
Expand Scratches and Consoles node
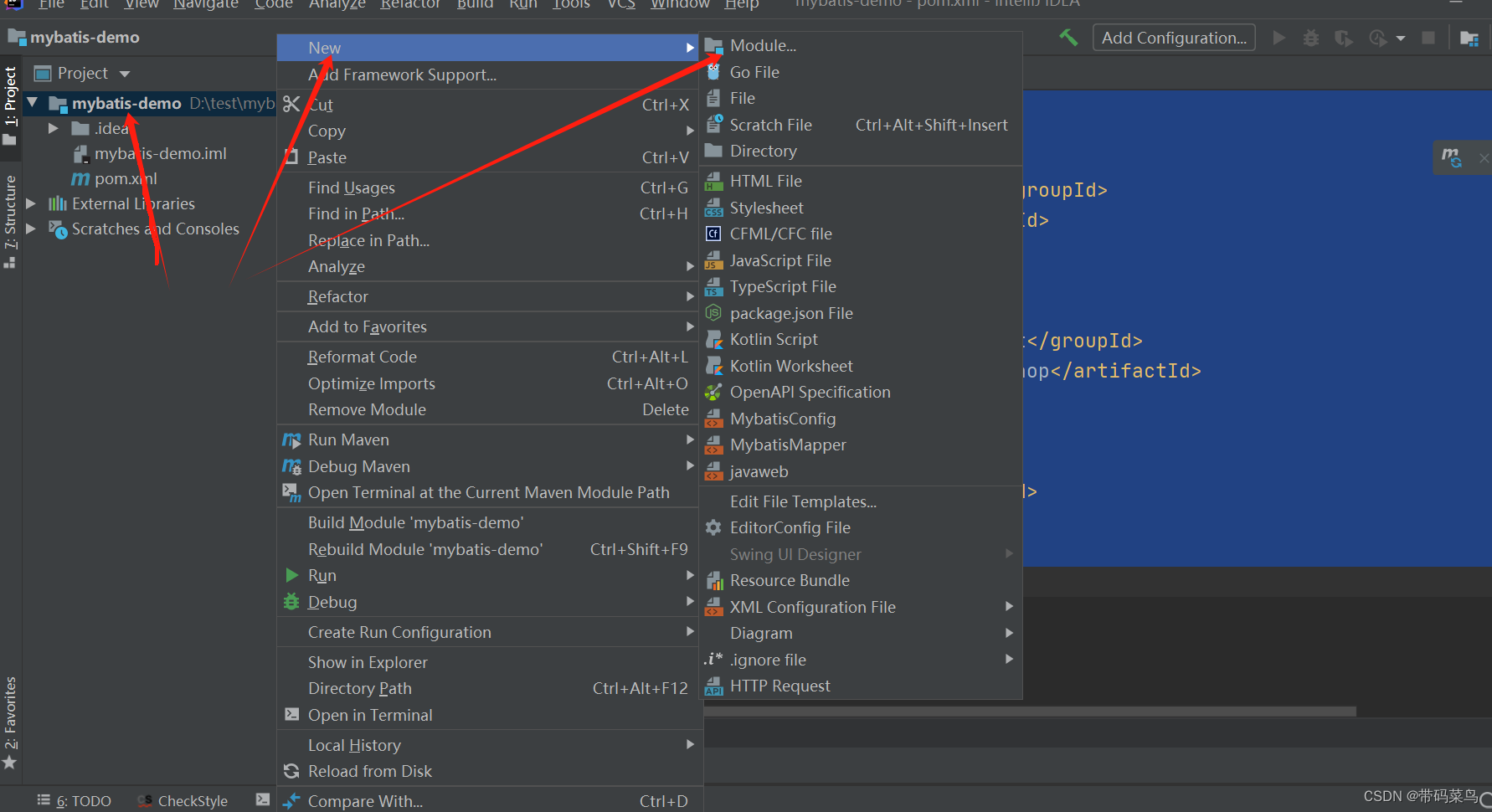coord(31,229)
